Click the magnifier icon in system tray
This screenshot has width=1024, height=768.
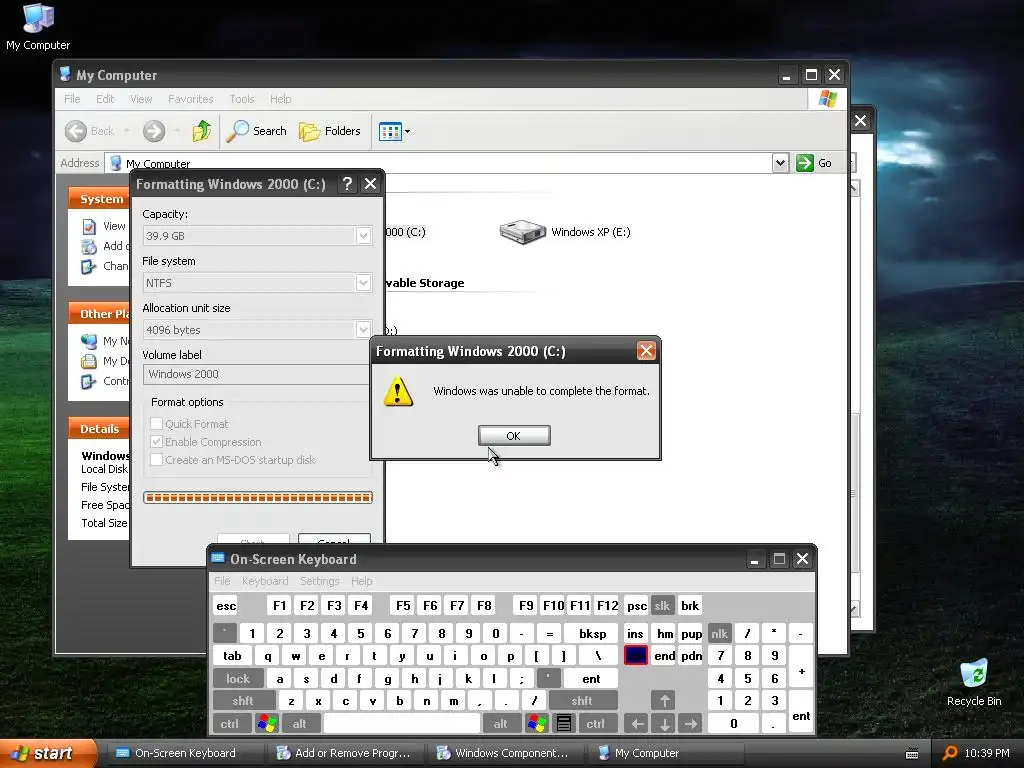click(950, 754)
